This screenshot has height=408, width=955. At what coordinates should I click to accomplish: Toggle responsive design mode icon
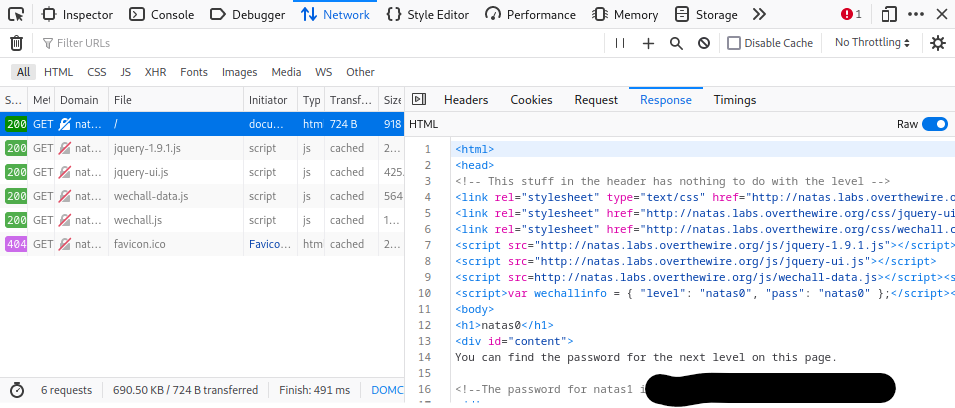pyautogui.click(x=889, y=14)
